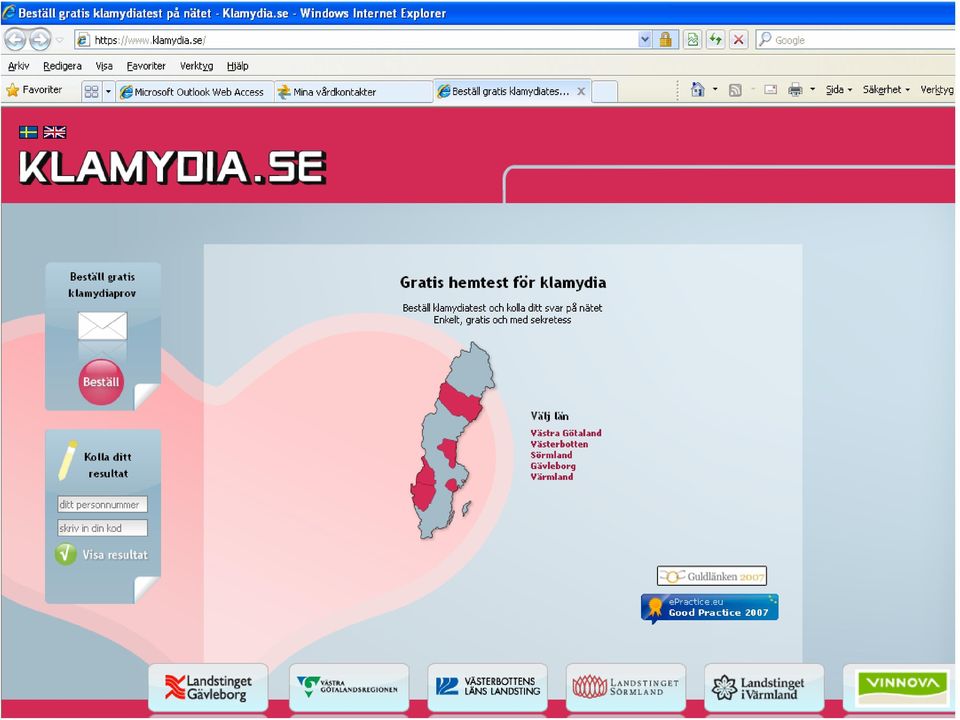Click the Refresh page icon

pos(715,40)
